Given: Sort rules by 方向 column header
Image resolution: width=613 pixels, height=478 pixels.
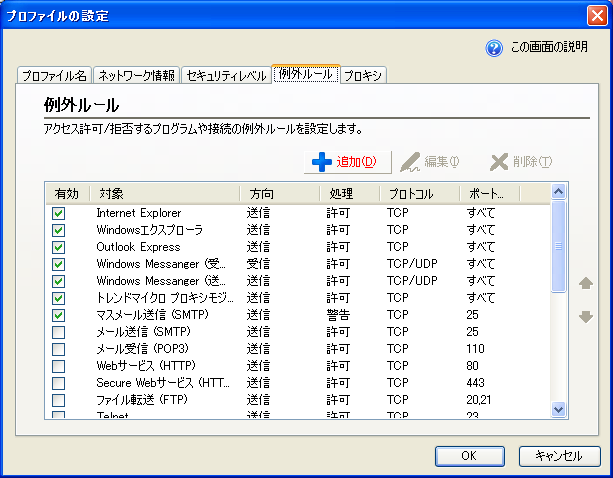Looking at the screenshot, I should pyautogui.click(x=280, y=193).
